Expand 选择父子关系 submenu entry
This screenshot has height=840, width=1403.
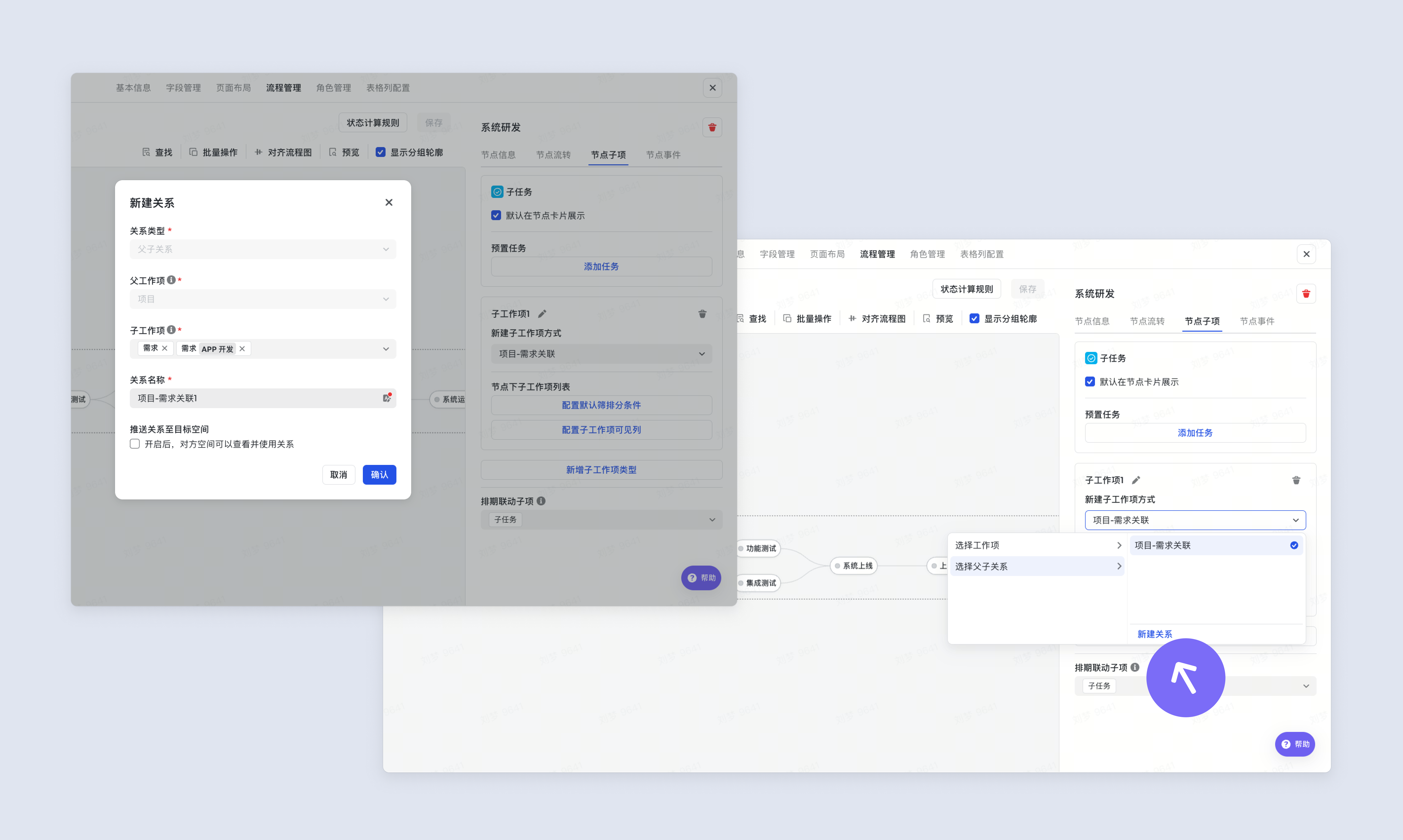pos(1037,567)
